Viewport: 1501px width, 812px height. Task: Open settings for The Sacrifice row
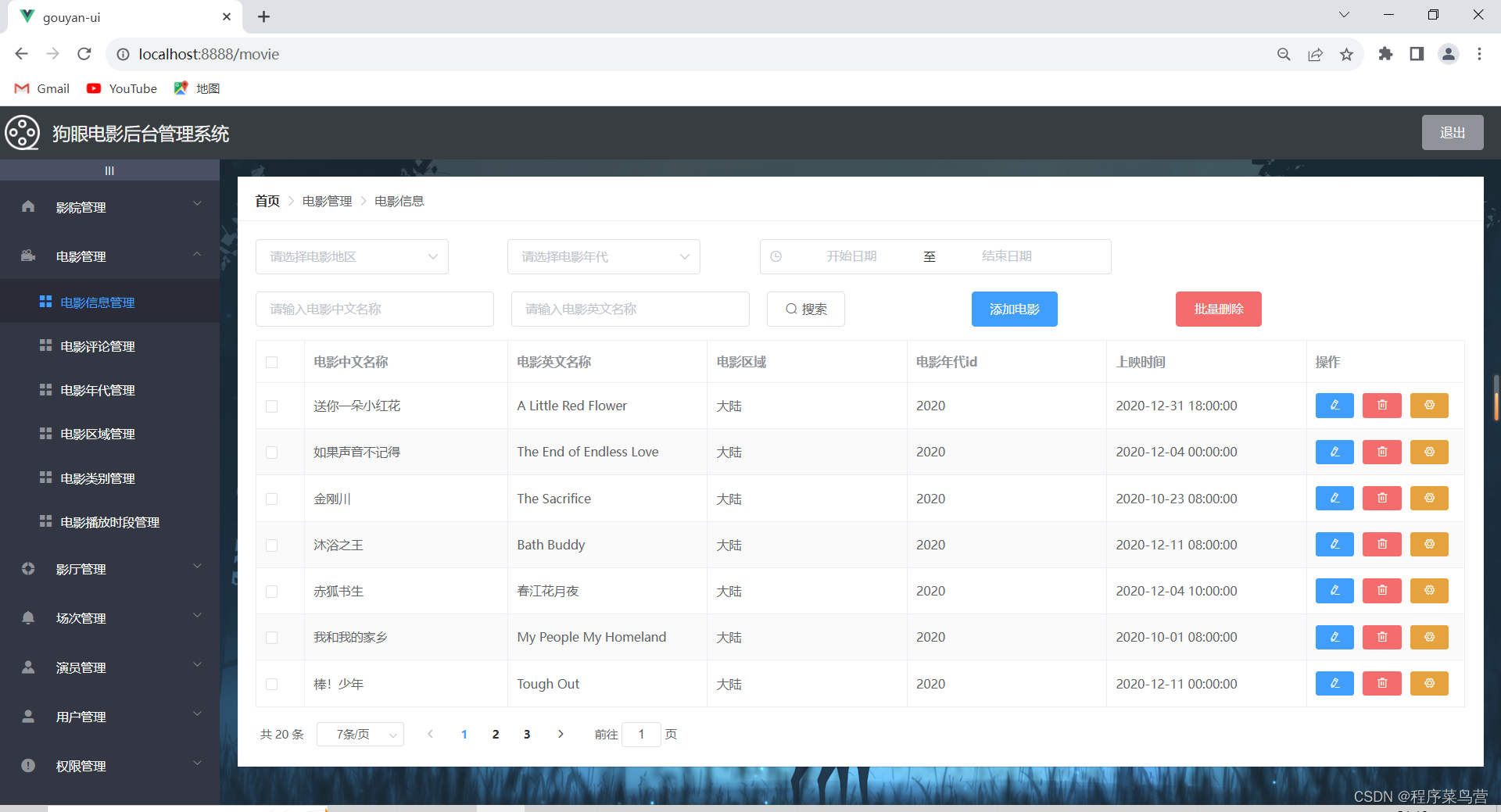click(1429, 499)
